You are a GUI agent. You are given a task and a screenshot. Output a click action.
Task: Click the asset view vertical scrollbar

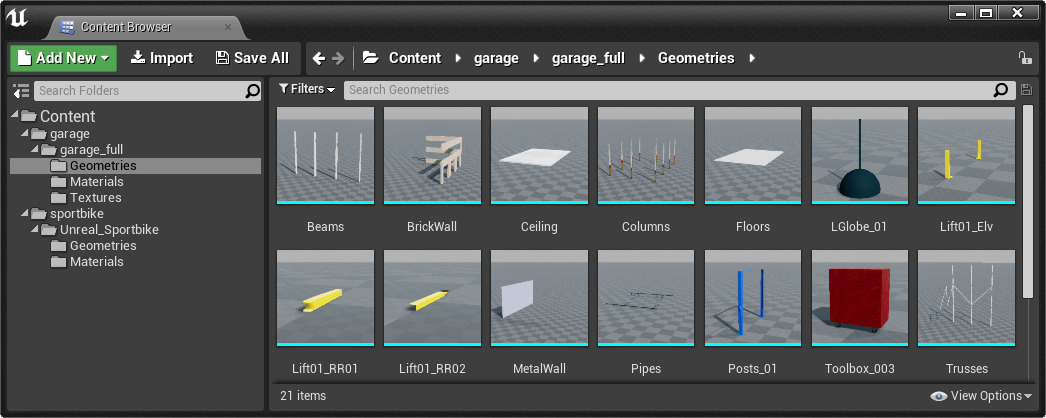pyautogui.click(x=1027, y=200)
